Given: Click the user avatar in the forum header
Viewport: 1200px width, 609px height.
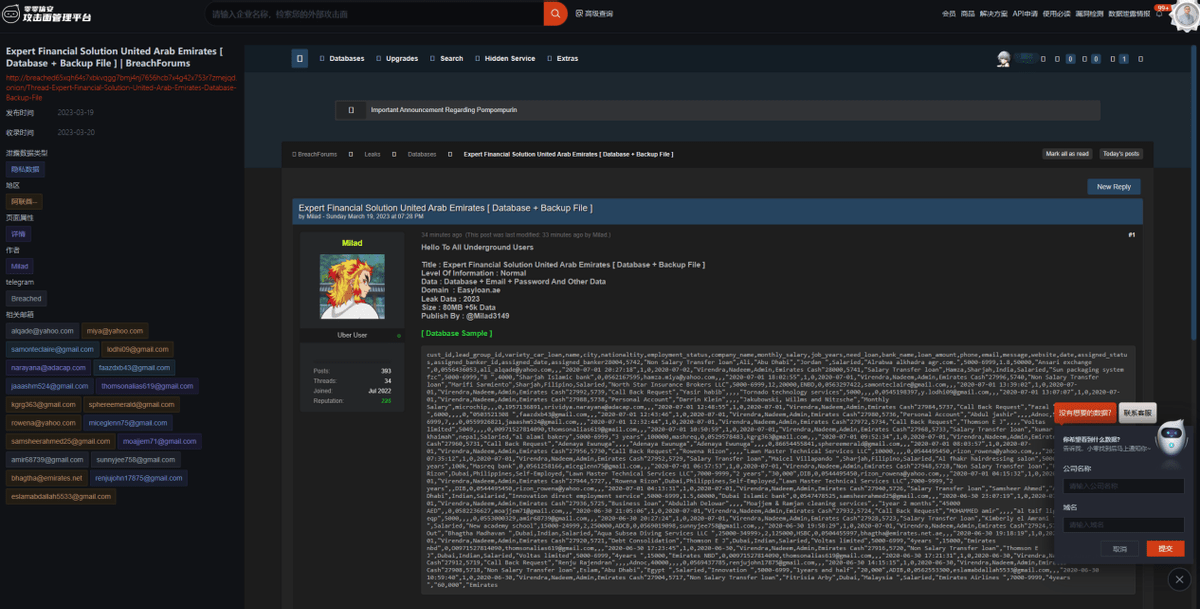Looking at the screenshot, I should (1003, 59).
